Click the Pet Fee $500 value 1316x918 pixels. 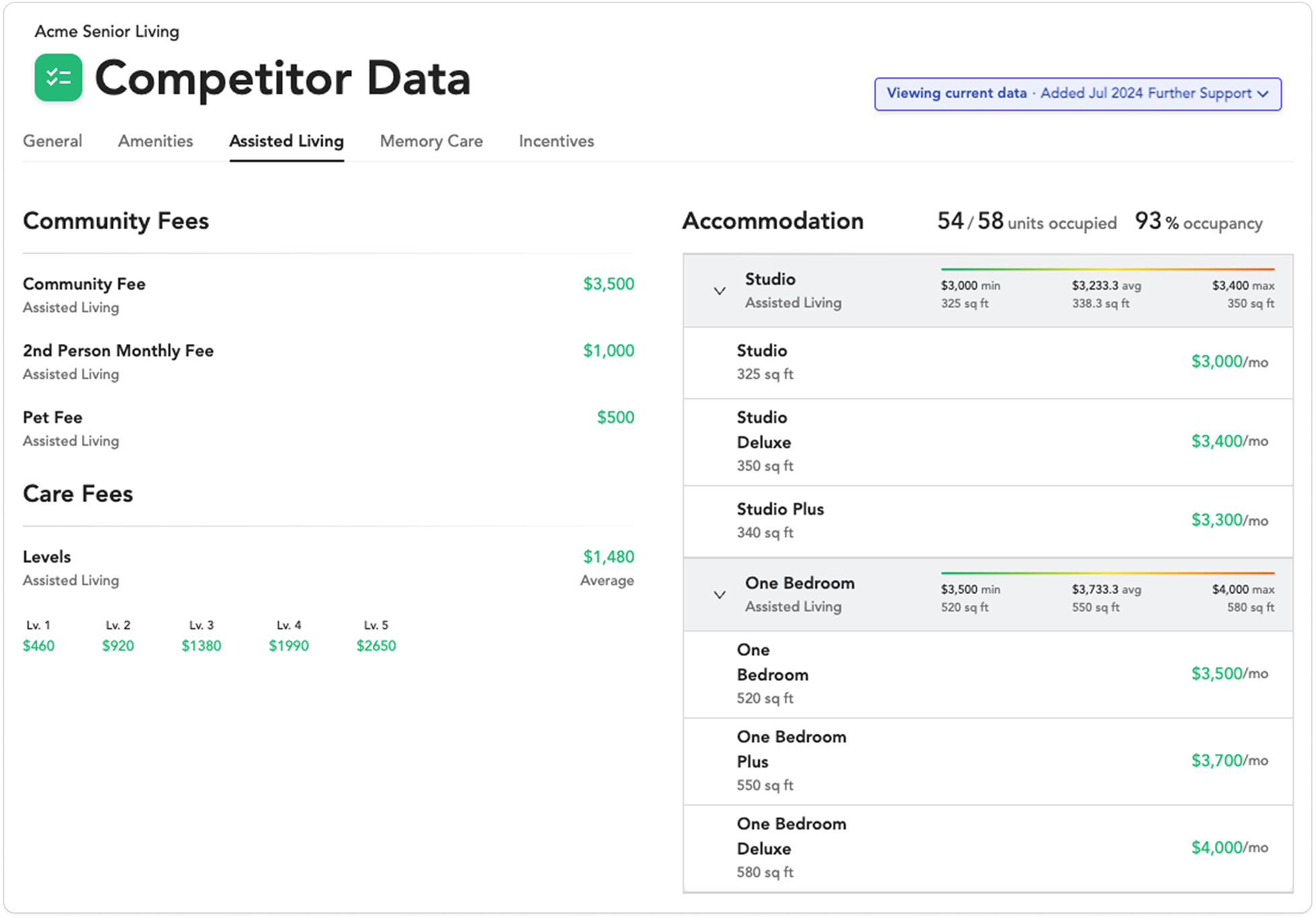pyautogui.click(x=615, y=417)
